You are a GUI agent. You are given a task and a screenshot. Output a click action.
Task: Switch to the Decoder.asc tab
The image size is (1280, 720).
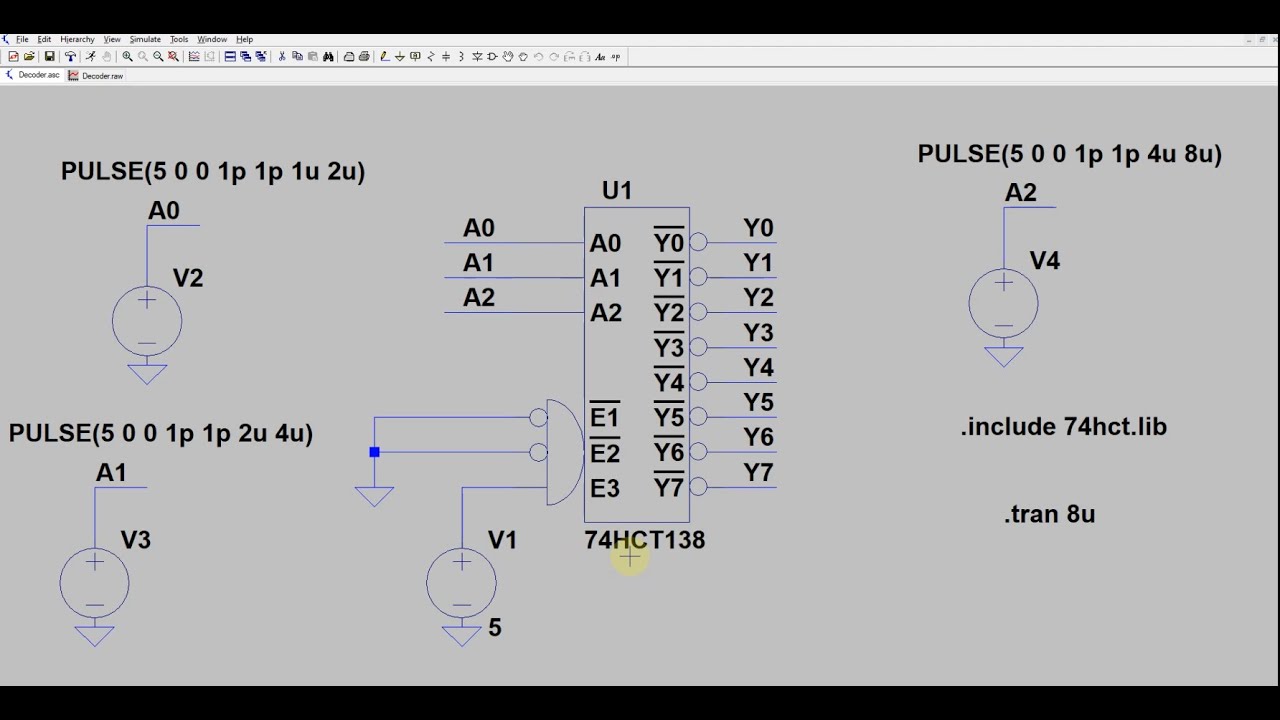33,75
